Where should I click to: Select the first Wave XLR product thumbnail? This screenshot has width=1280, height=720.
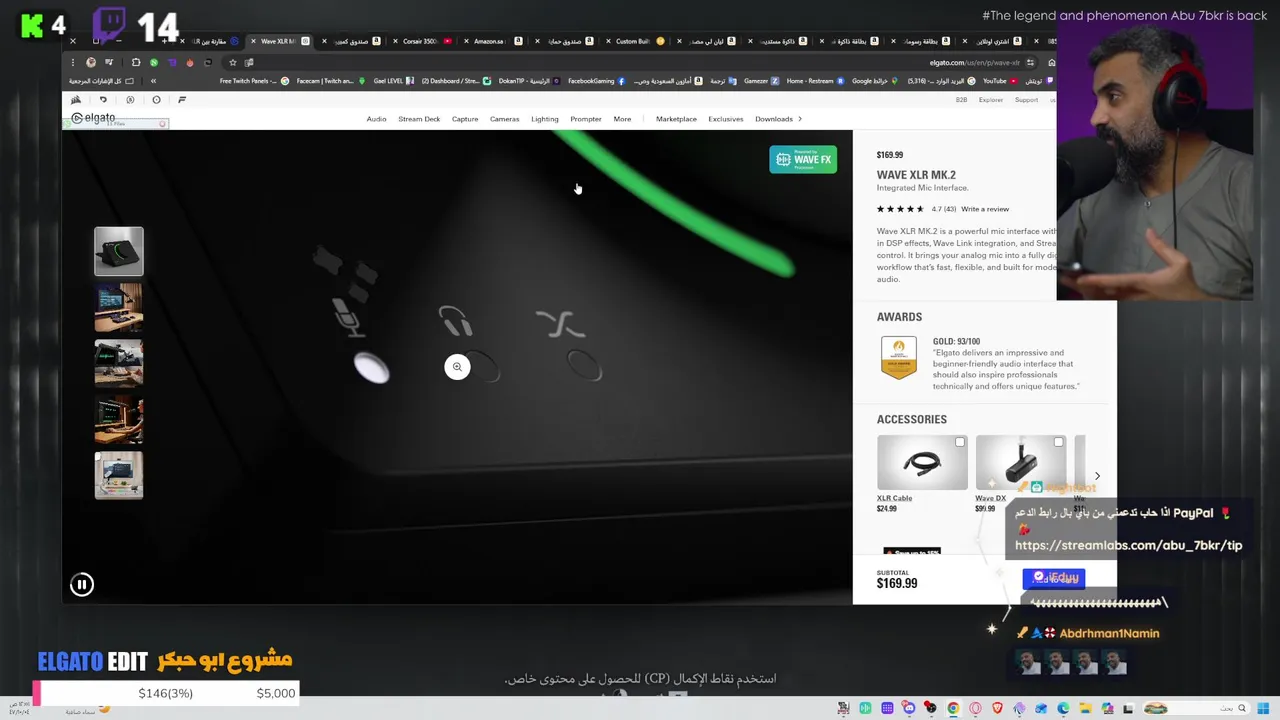coord(119,251)
